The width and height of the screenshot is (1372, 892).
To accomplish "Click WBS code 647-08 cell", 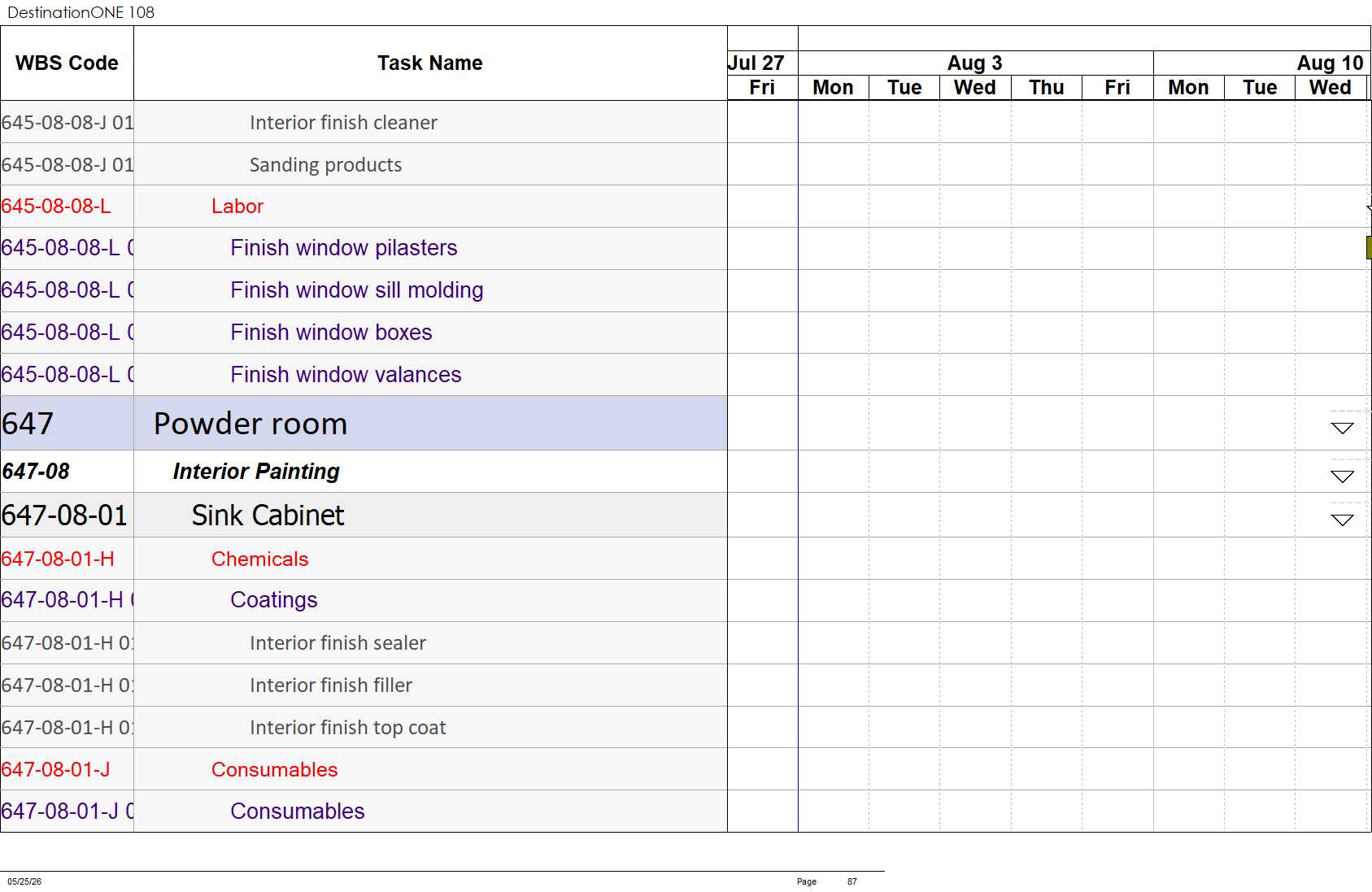I will [67, 472].
